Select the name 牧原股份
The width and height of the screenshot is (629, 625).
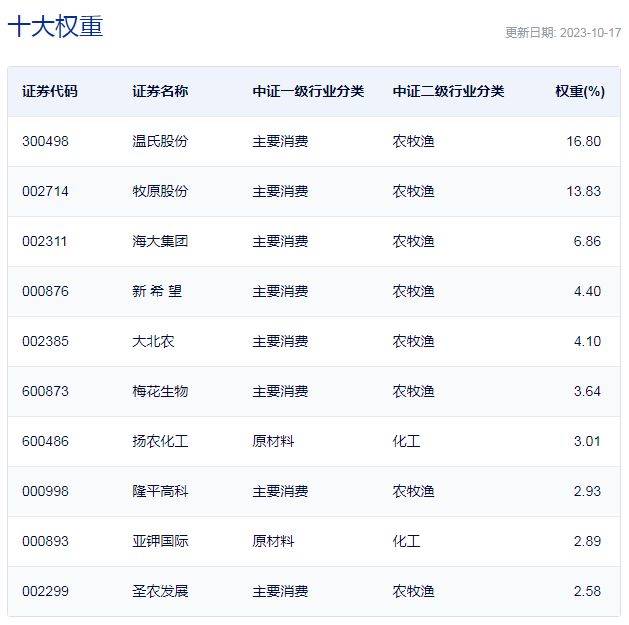coord(160,191)
